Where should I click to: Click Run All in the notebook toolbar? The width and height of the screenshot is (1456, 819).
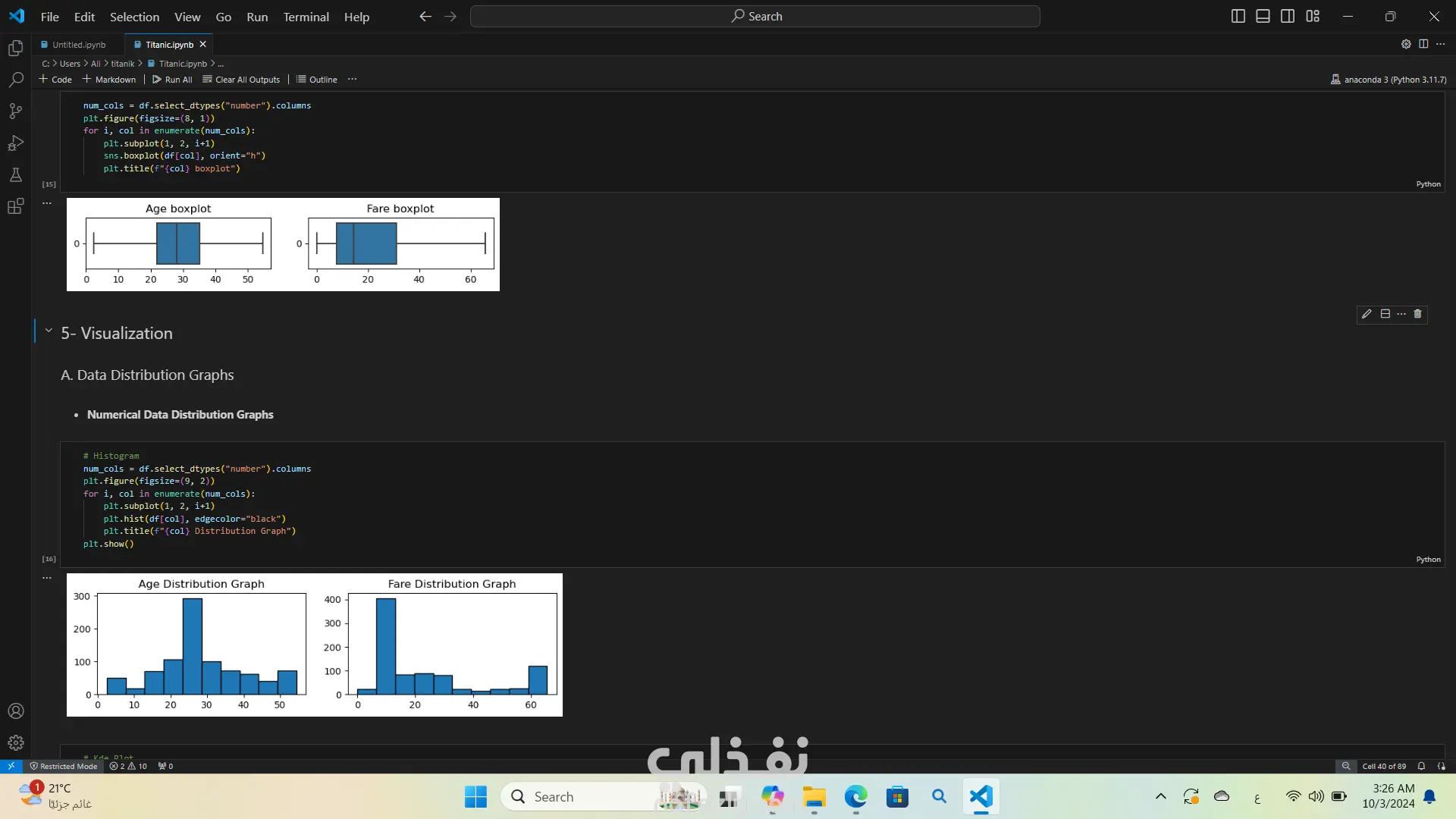point(172,80)
